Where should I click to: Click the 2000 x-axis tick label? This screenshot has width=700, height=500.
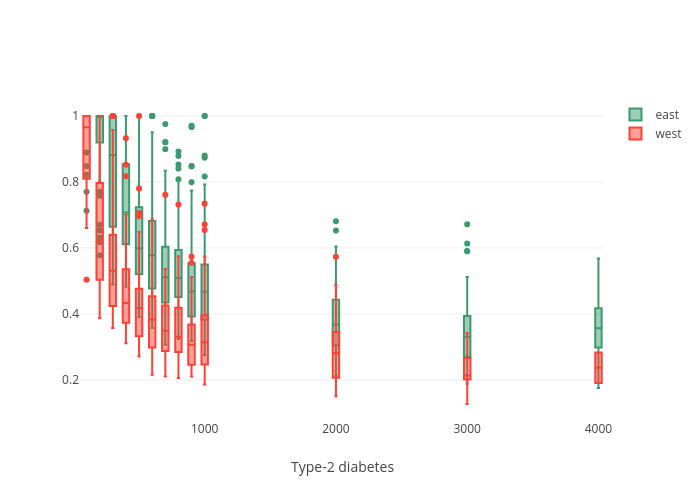pyautogui.click(x=336, y=429)
